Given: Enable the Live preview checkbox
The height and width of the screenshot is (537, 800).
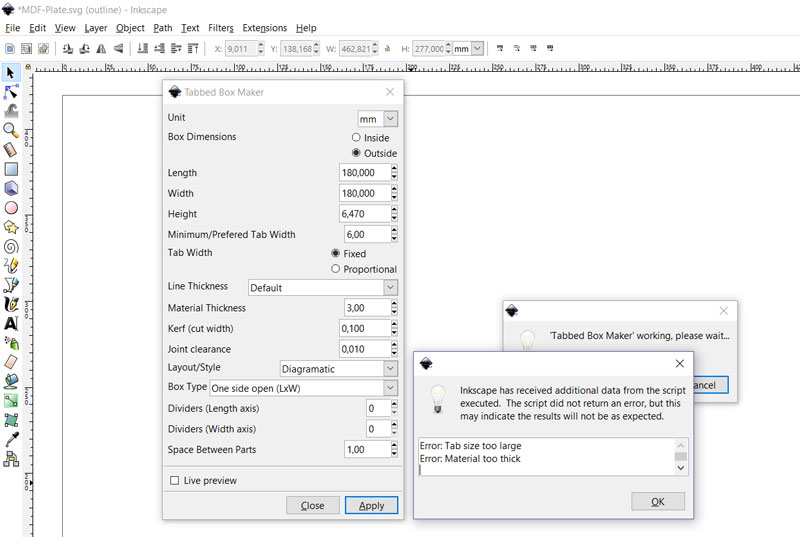Looking at the screenshot, I should tap(174, 480).
